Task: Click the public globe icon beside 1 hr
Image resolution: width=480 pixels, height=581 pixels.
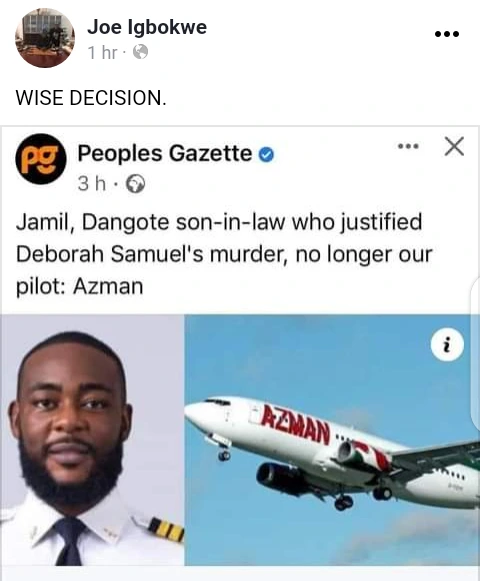Action: click(140, 52)
